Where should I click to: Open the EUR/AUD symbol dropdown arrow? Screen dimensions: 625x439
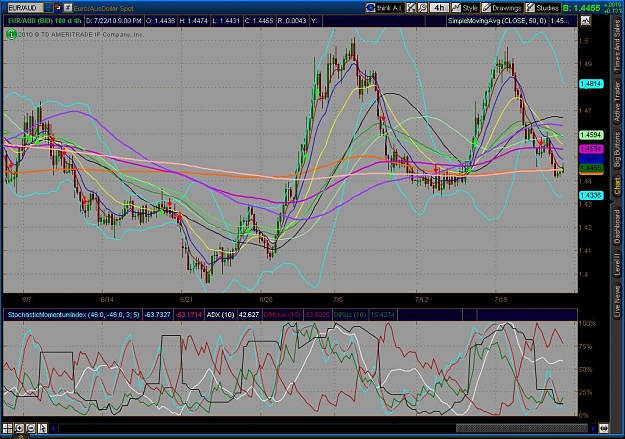48,8
